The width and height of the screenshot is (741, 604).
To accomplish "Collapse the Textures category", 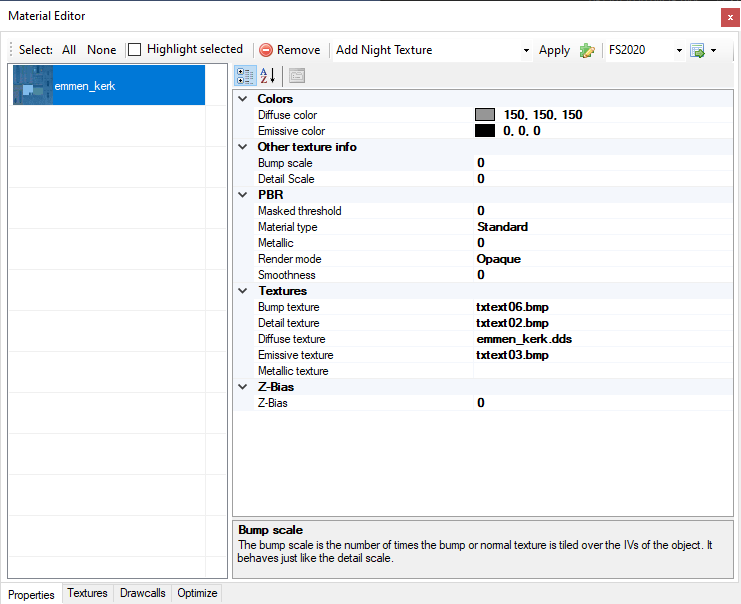I will click(244, 291).
